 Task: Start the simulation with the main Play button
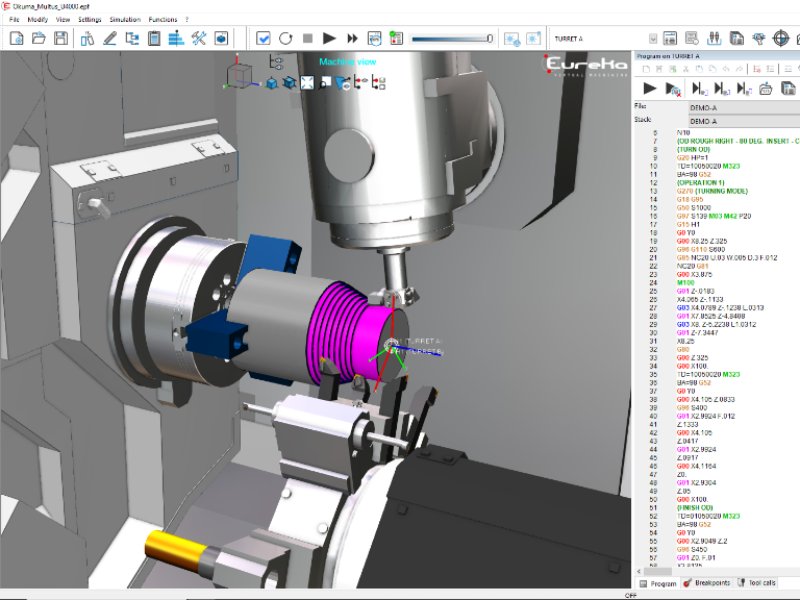pyautogui.click(x=330, y=38)
